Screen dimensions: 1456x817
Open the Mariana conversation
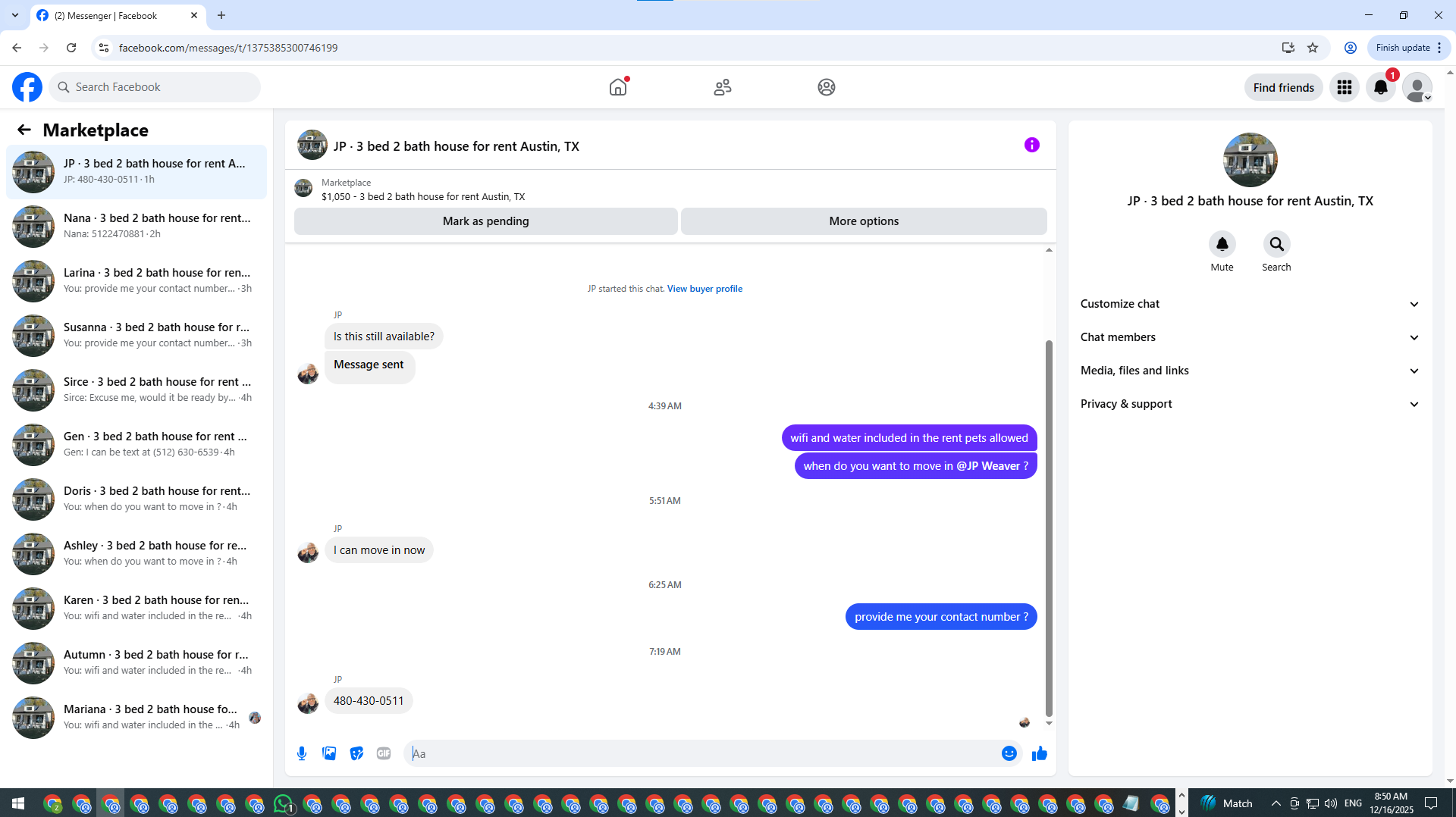click(x=136, y=717)
